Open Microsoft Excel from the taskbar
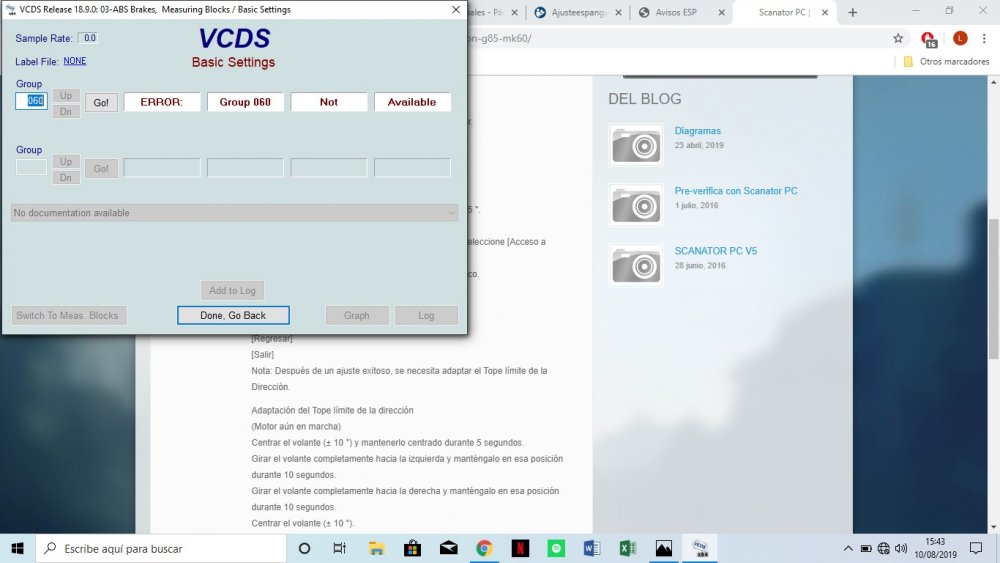Image resolution: width=1000 pixels, height=563 pixels. coord(628,548)
